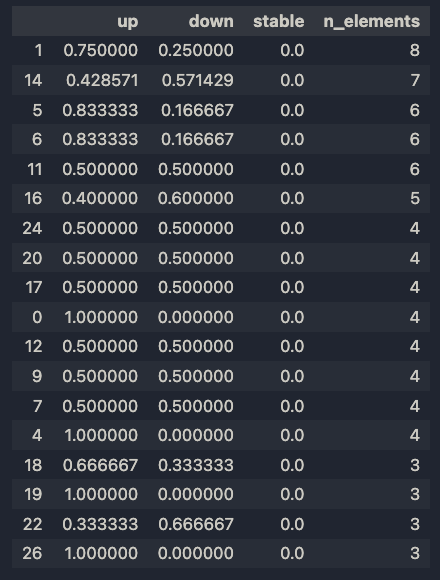Click n_elements value 7

(415, 80)
